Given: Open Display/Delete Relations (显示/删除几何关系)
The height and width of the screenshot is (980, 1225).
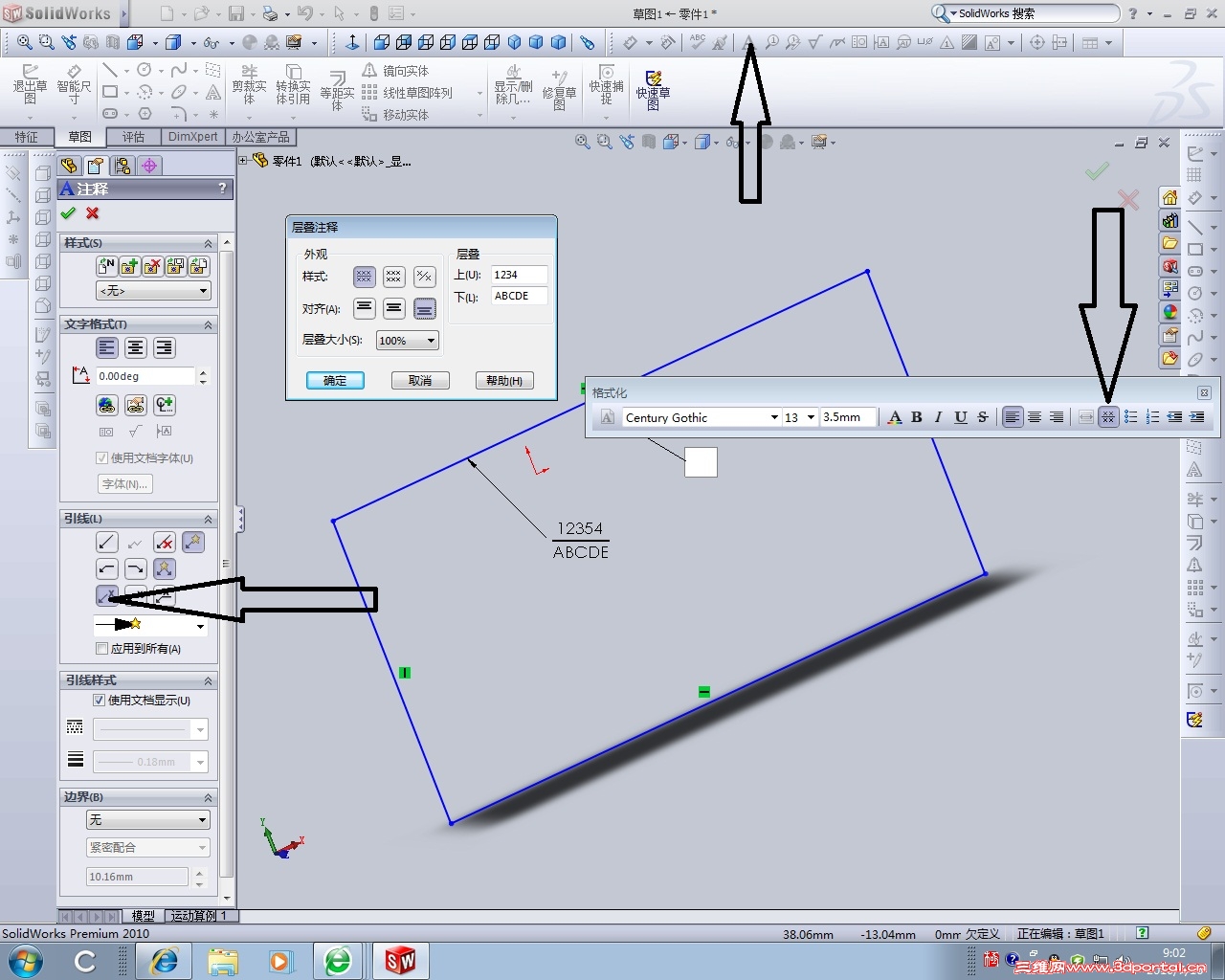Looking at the screenshot, I should [513, 84].
